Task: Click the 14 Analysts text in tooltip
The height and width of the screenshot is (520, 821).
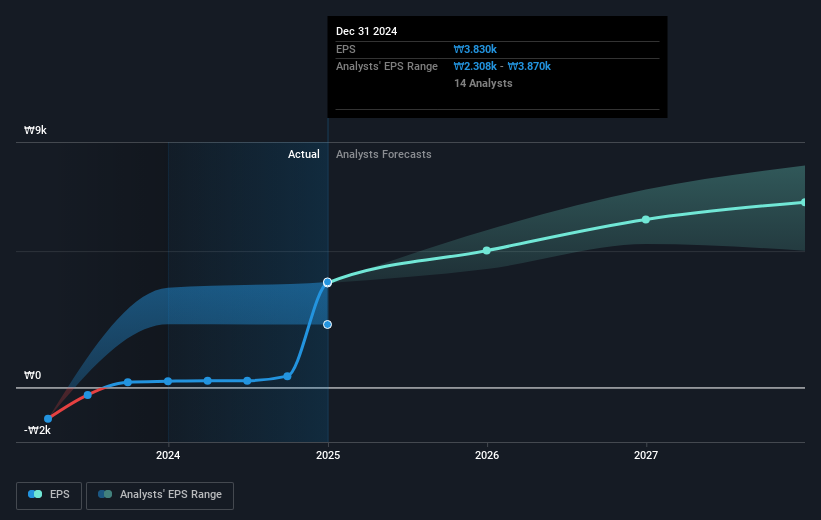Action: [483, 83]
